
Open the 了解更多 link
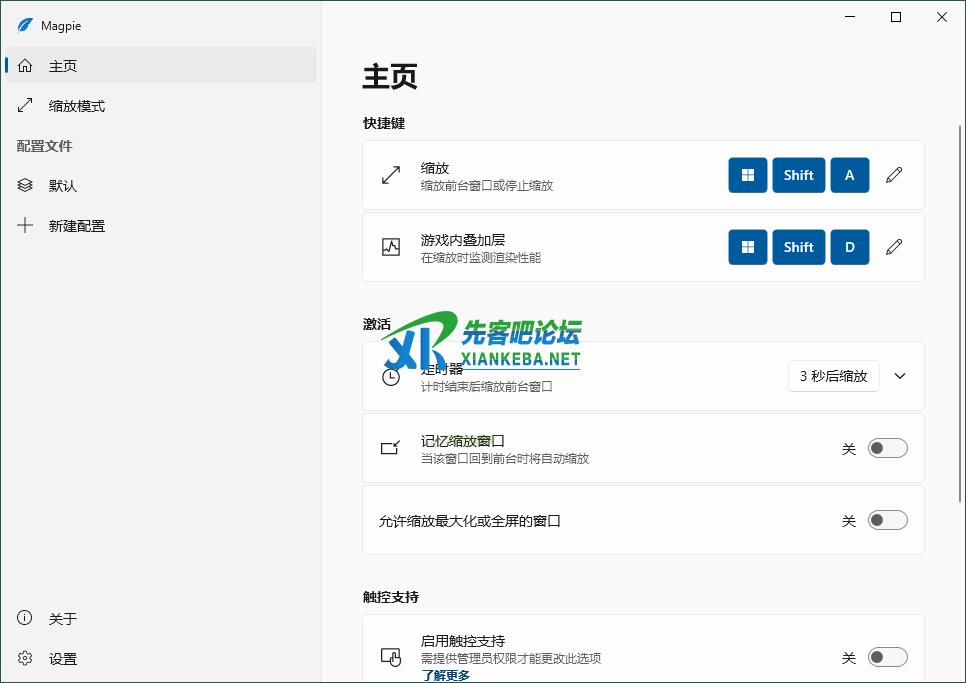(446, 675)
